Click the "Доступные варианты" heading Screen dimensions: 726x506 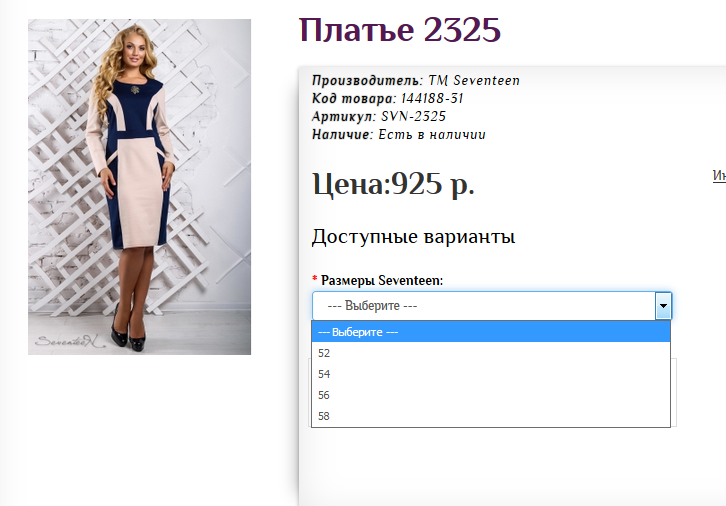tap(413, 237)
